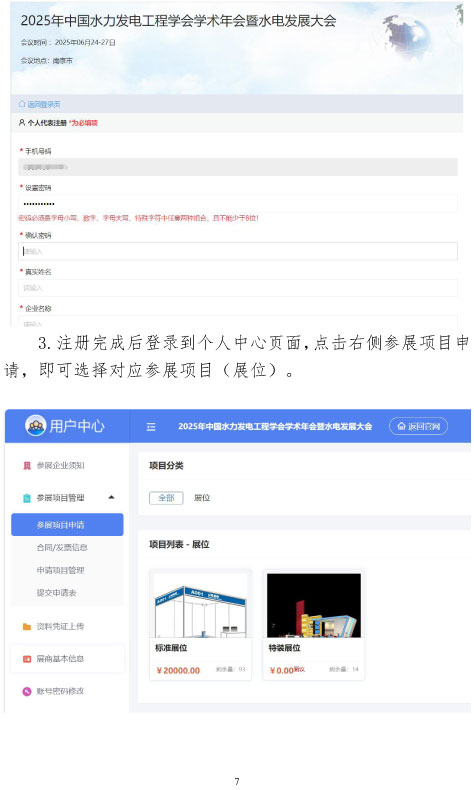Click the 资料凭证上传 folder icon

27,626
